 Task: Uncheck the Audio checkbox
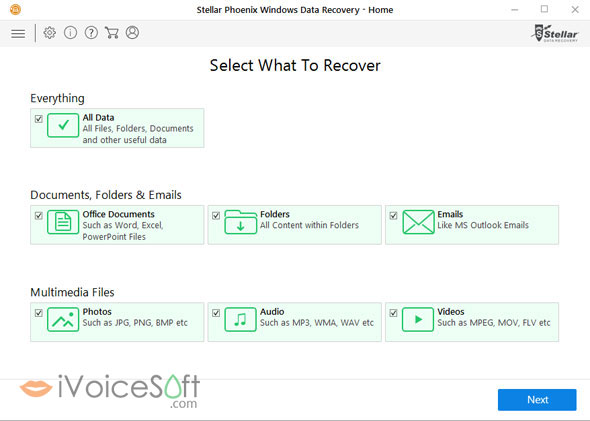pyautogui.click(x=216, y=313)
